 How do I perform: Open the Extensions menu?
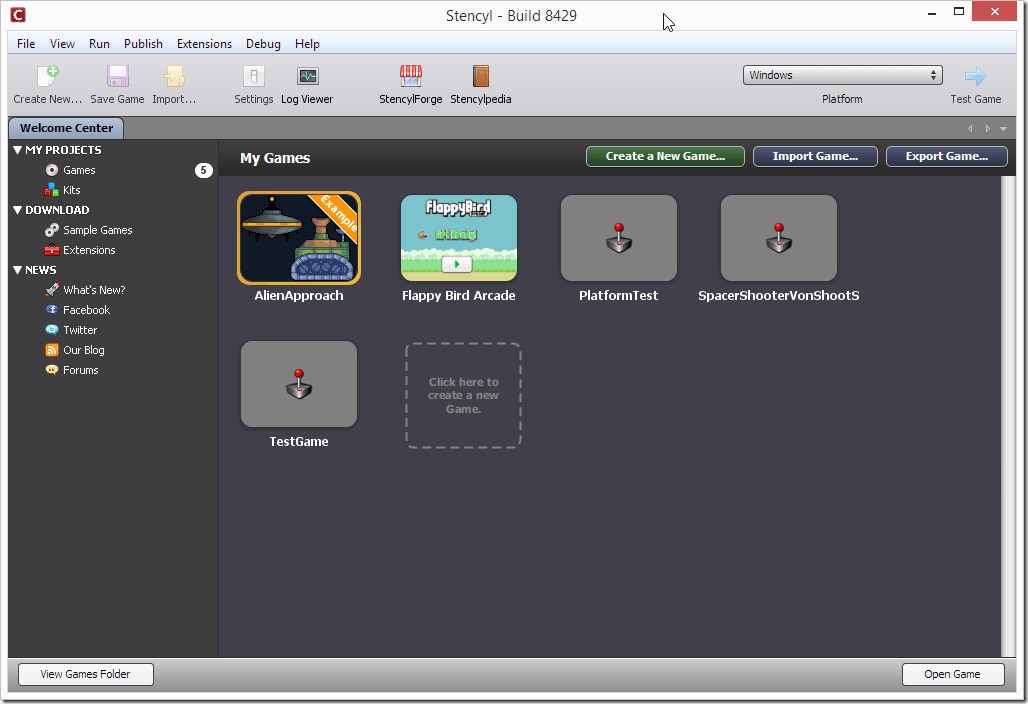(x=204, y=44)
